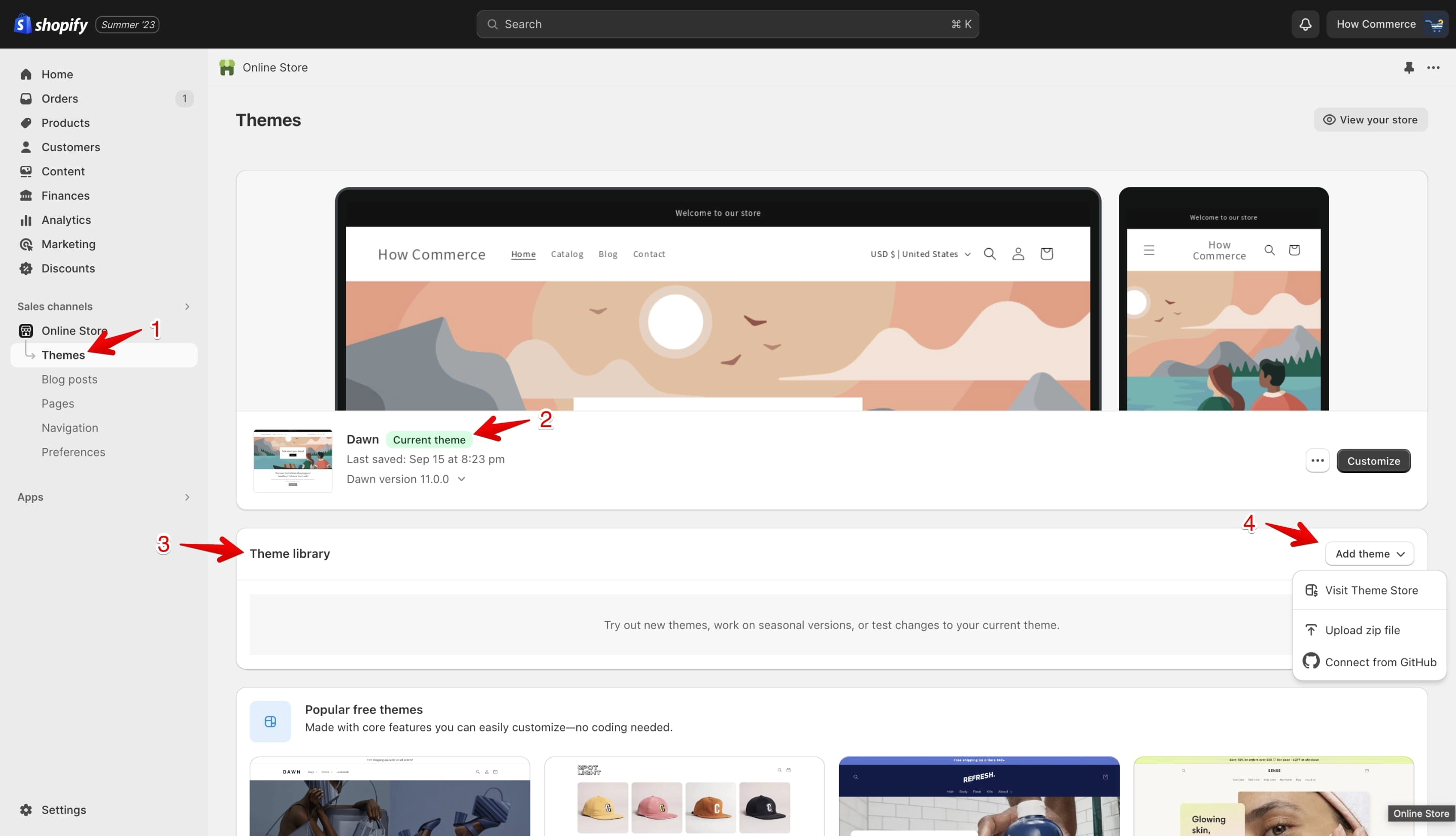Open the page header more options menu
Screen dimensions: 1456x836
pos(1433,68)
